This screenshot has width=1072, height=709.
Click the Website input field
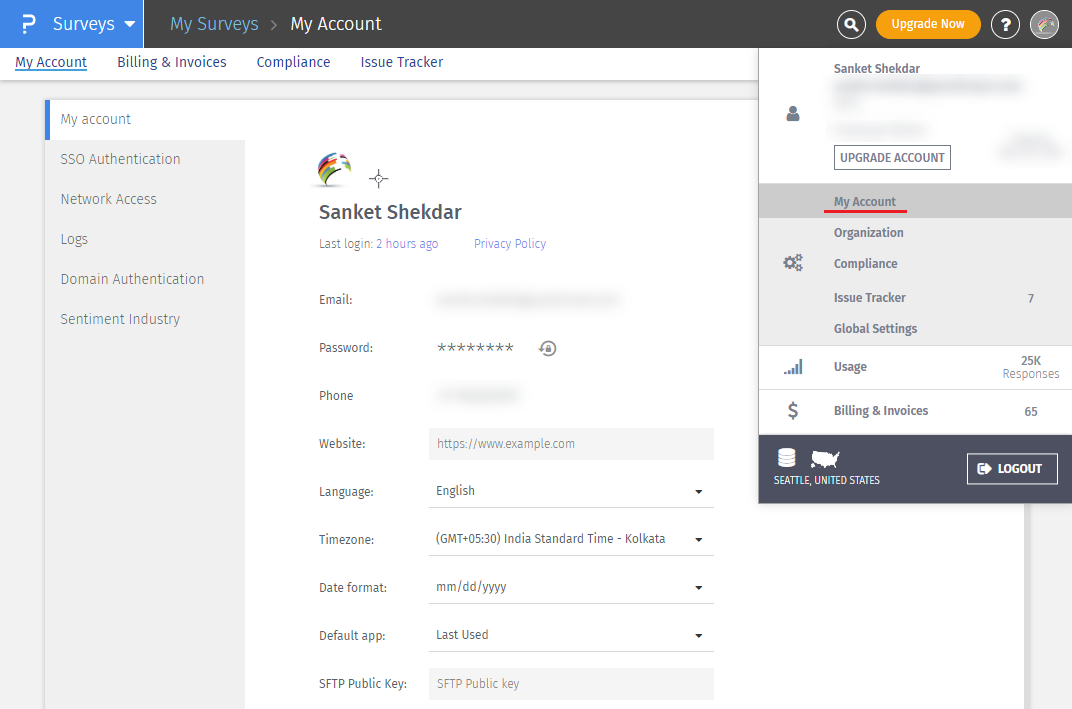point(571,444)
